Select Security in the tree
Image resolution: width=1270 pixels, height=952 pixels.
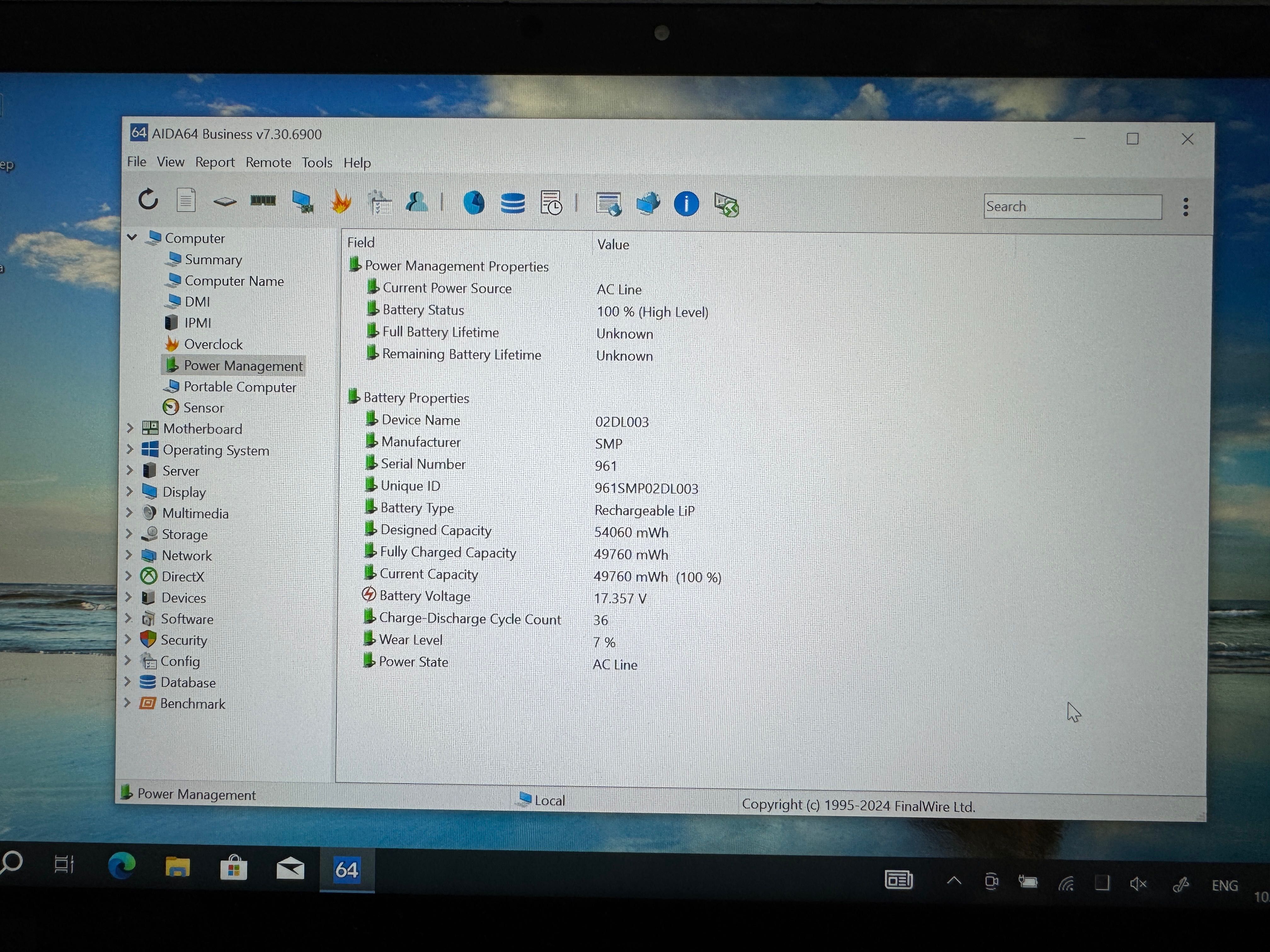(184, 640)
